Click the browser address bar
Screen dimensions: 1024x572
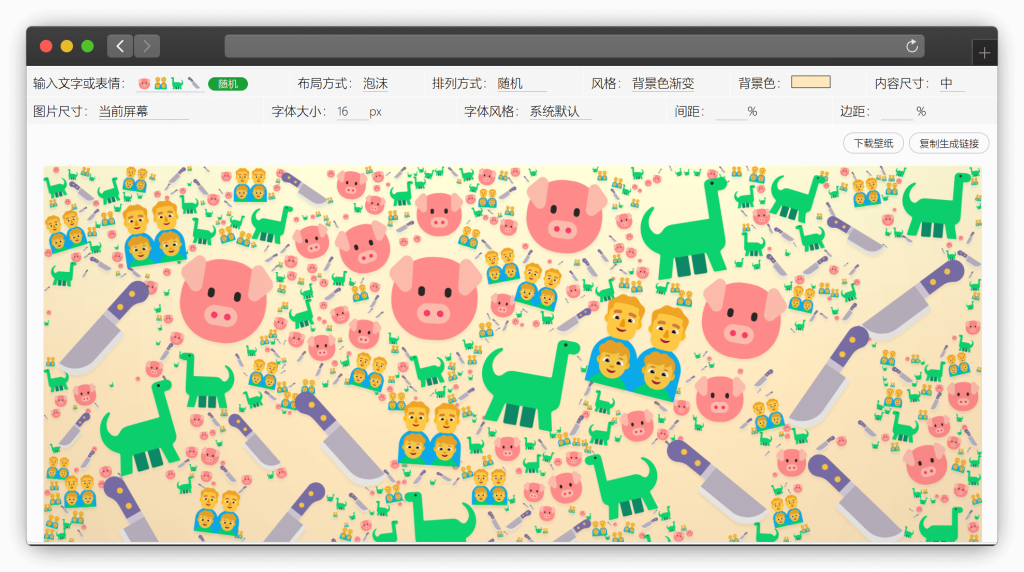pyautogui.click(x=575, y=46)
